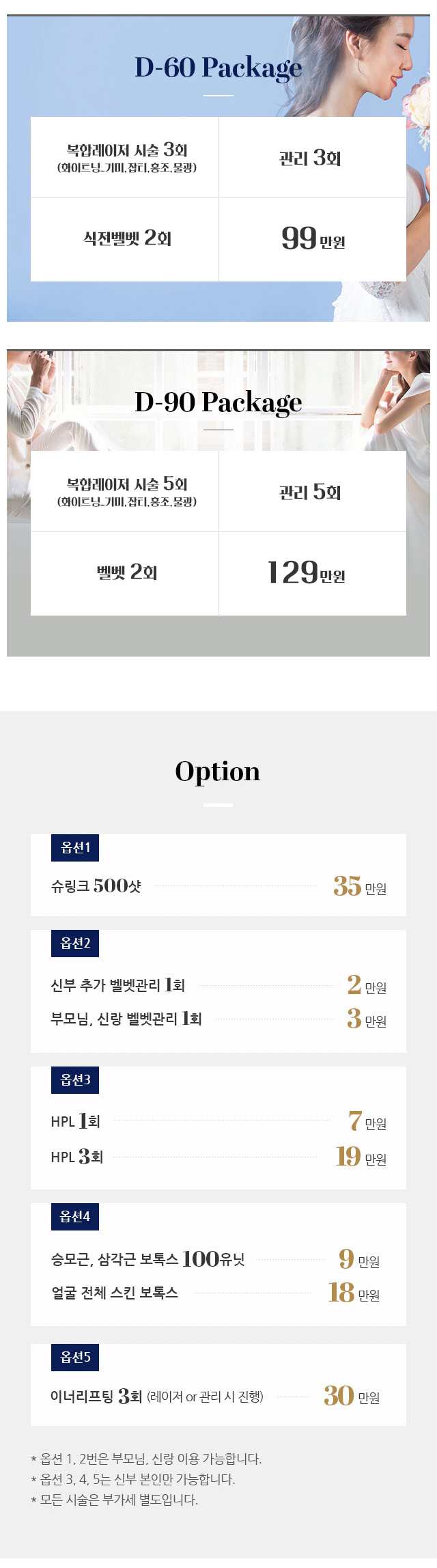
Task: Click the 옵션4 label badge
Action: point(75,1217)
